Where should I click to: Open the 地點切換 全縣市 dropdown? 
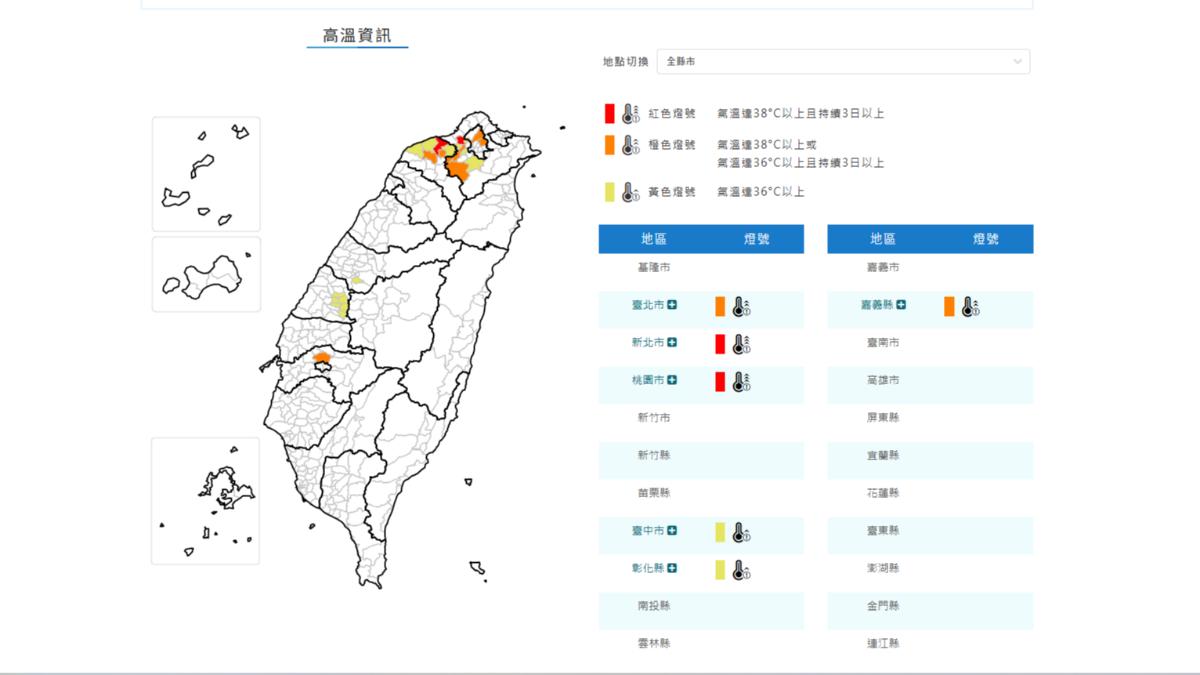click(x=842, y=62)
